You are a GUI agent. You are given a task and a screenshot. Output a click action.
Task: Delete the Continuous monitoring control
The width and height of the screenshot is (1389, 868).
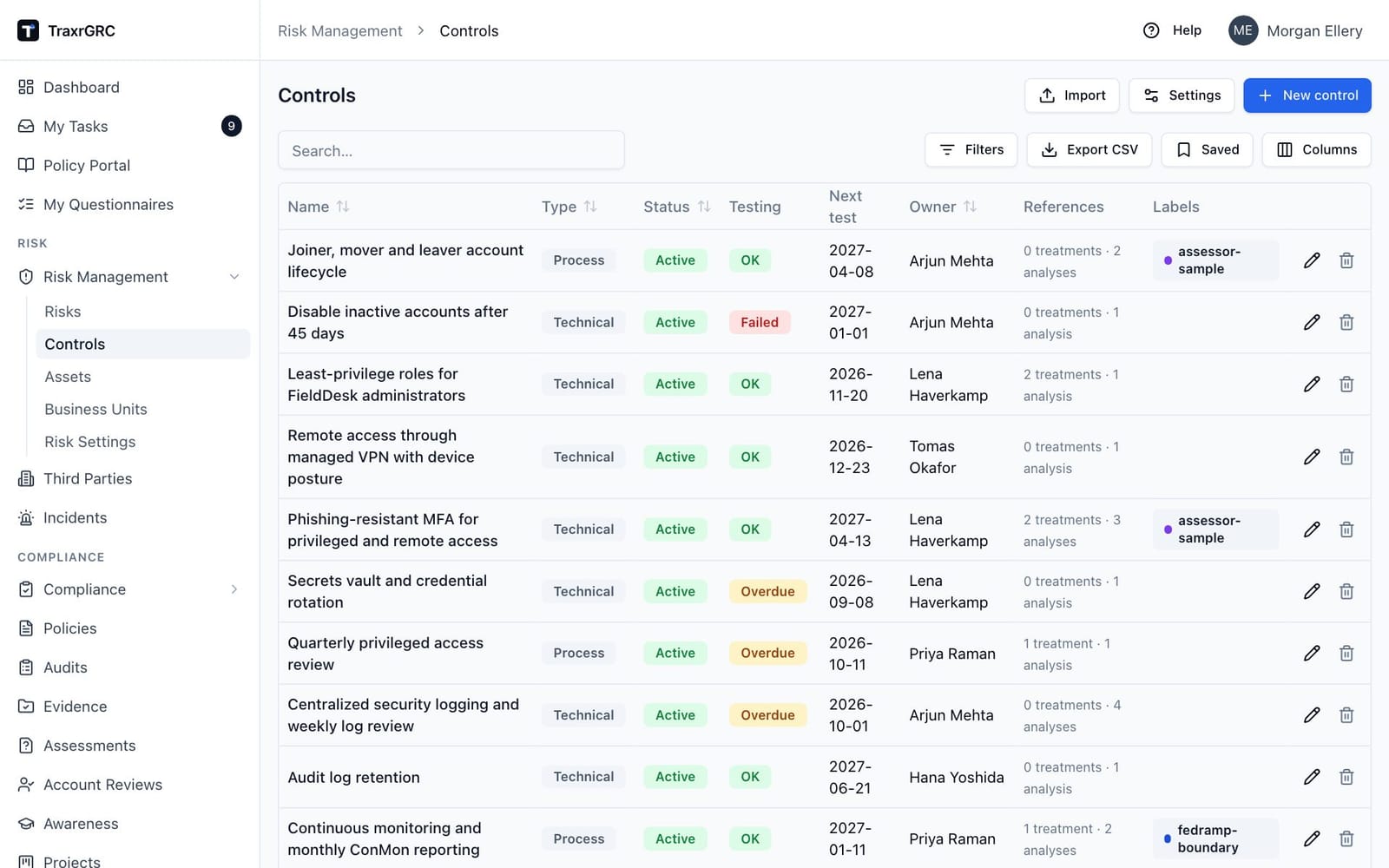coord(1346,838)
